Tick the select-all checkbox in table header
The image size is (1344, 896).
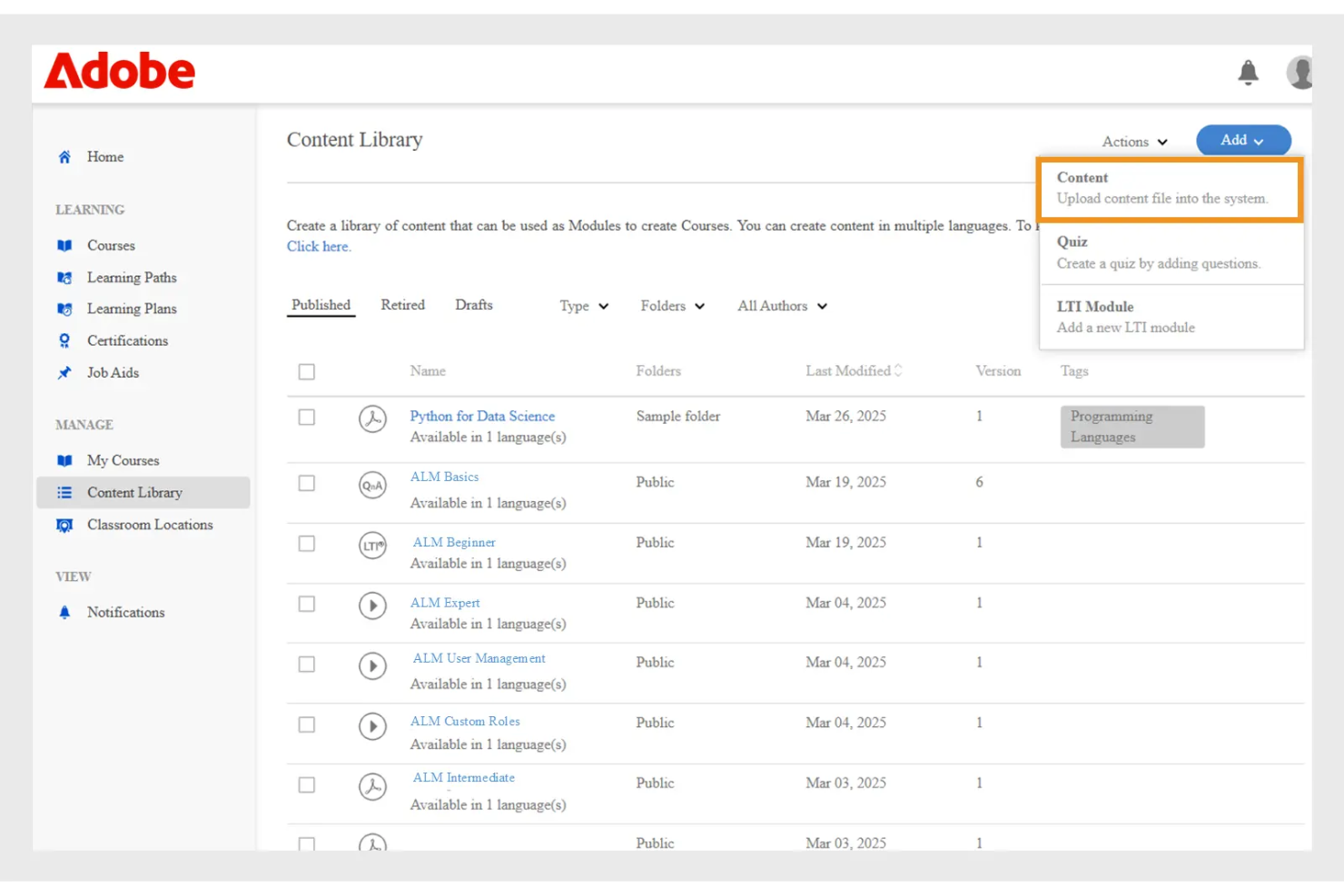tap(306, 371)
